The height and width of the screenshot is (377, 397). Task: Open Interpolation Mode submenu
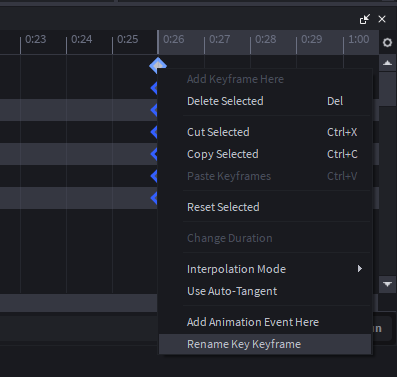coord(265,269)
